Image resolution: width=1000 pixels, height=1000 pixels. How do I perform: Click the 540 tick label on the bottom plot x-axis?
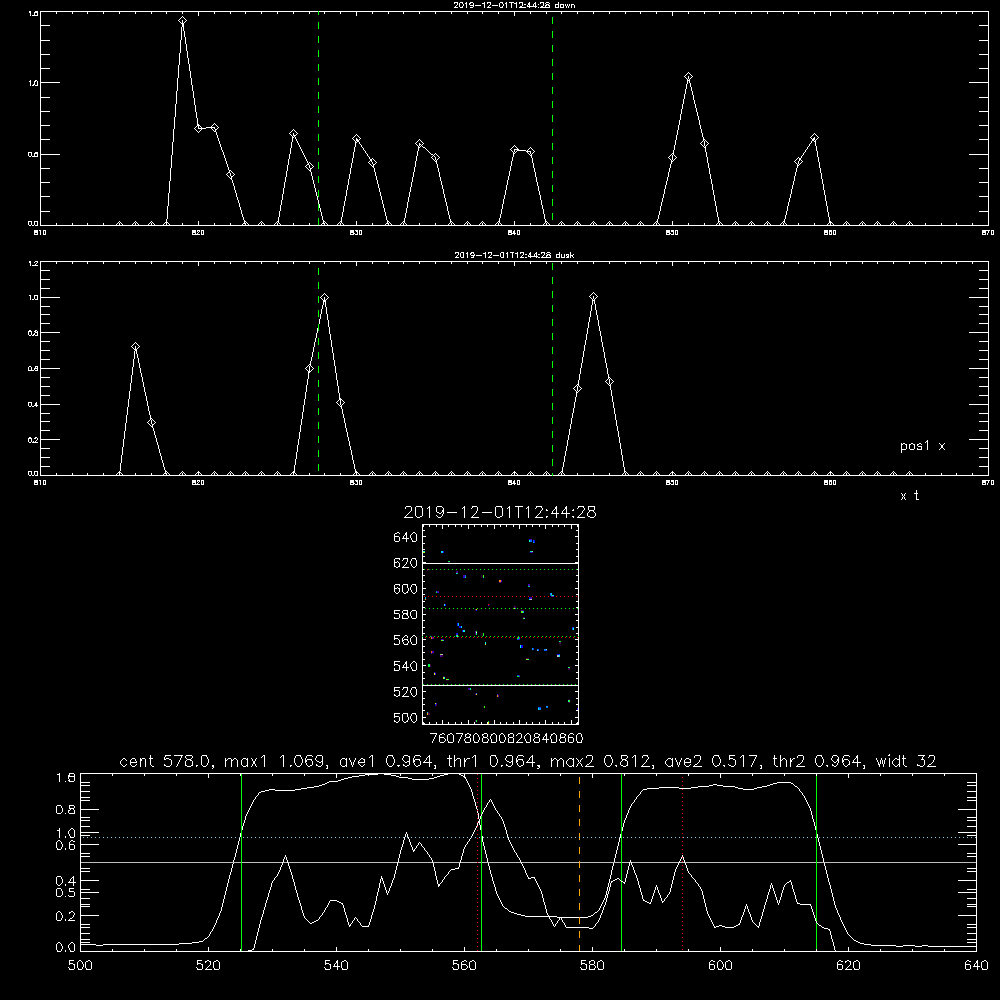click(x=336, y=966)
